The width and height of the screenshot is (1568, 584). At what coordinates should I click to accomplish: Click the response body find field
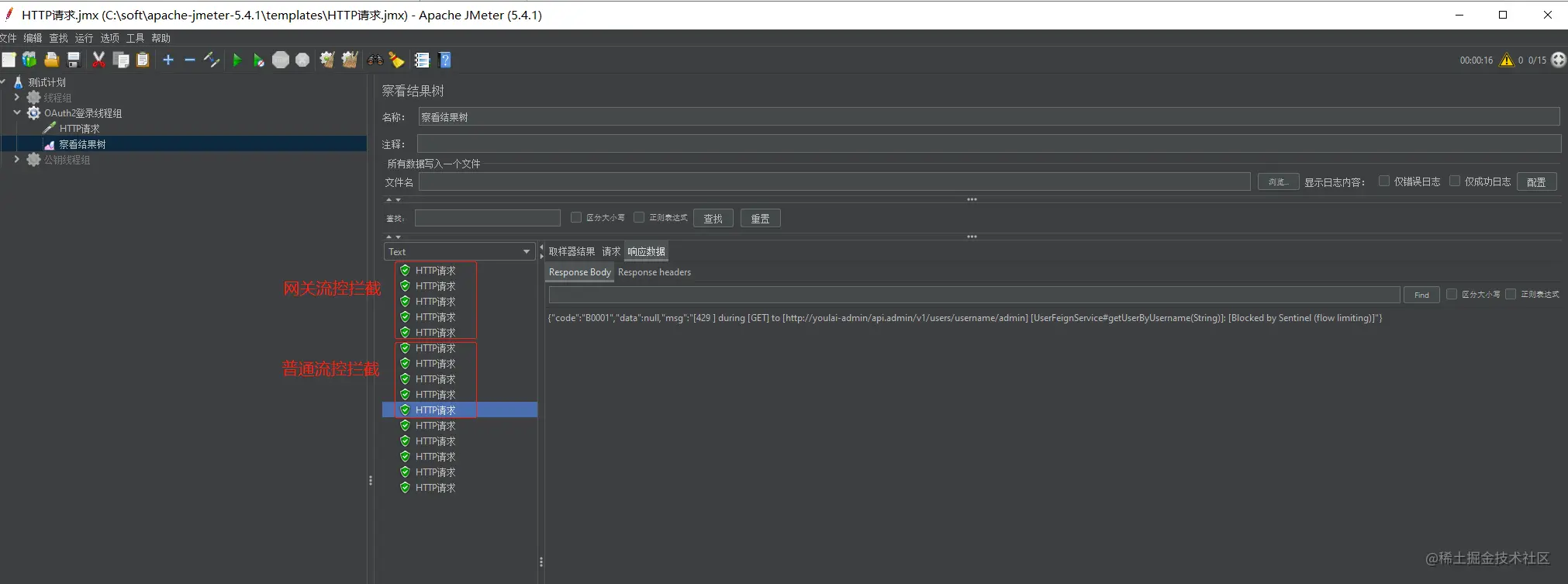pos(974,295)
